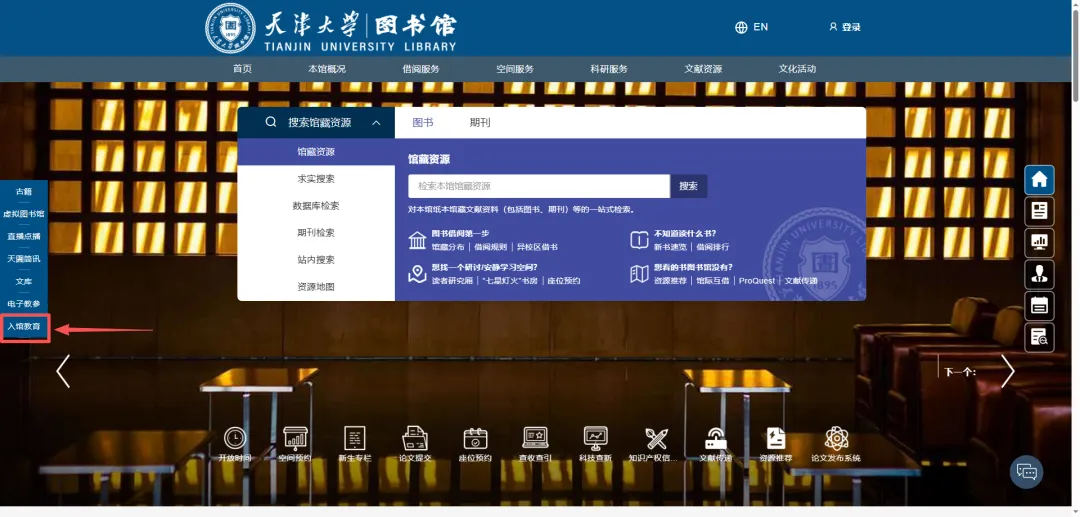The height and width of the screenshot is (517, 1080).
Task: Click the 检索本馆馆藏资源 search field
Action: click(538, 186)
